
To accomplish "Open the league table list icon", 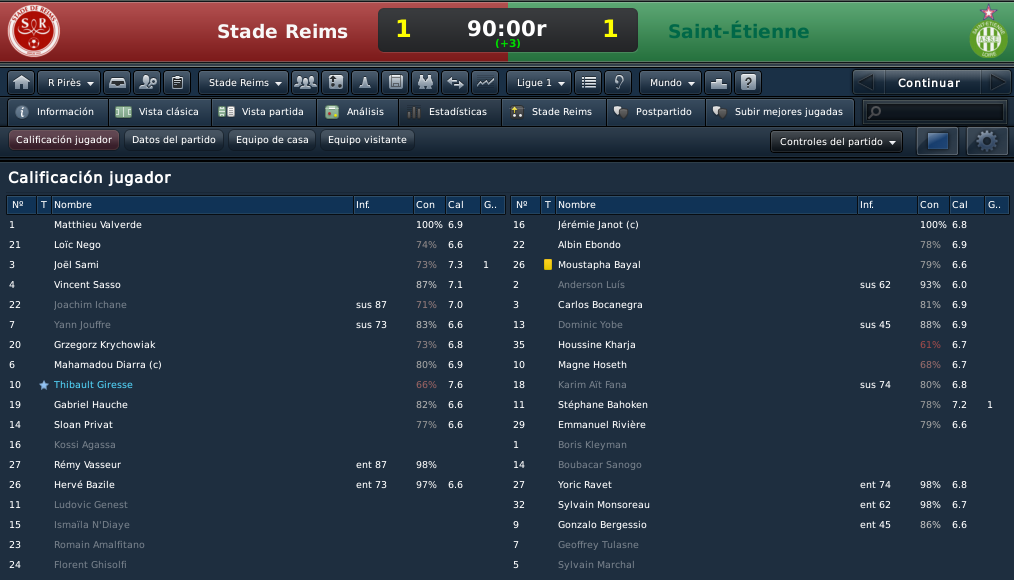I will [x=588, y=83].
